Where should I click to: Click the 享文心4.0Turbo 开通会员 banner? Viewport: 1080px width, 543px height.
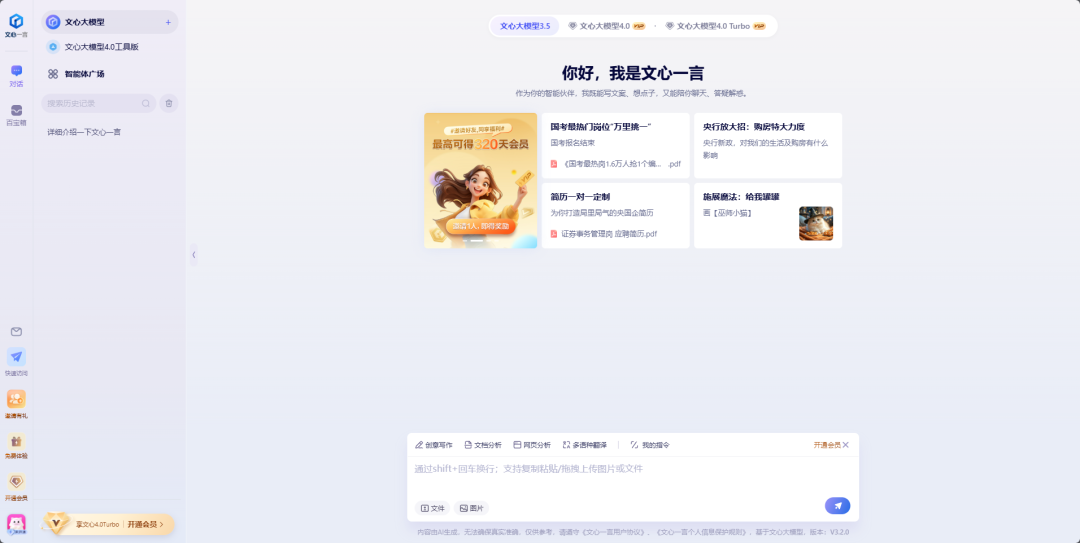[108, 524]
